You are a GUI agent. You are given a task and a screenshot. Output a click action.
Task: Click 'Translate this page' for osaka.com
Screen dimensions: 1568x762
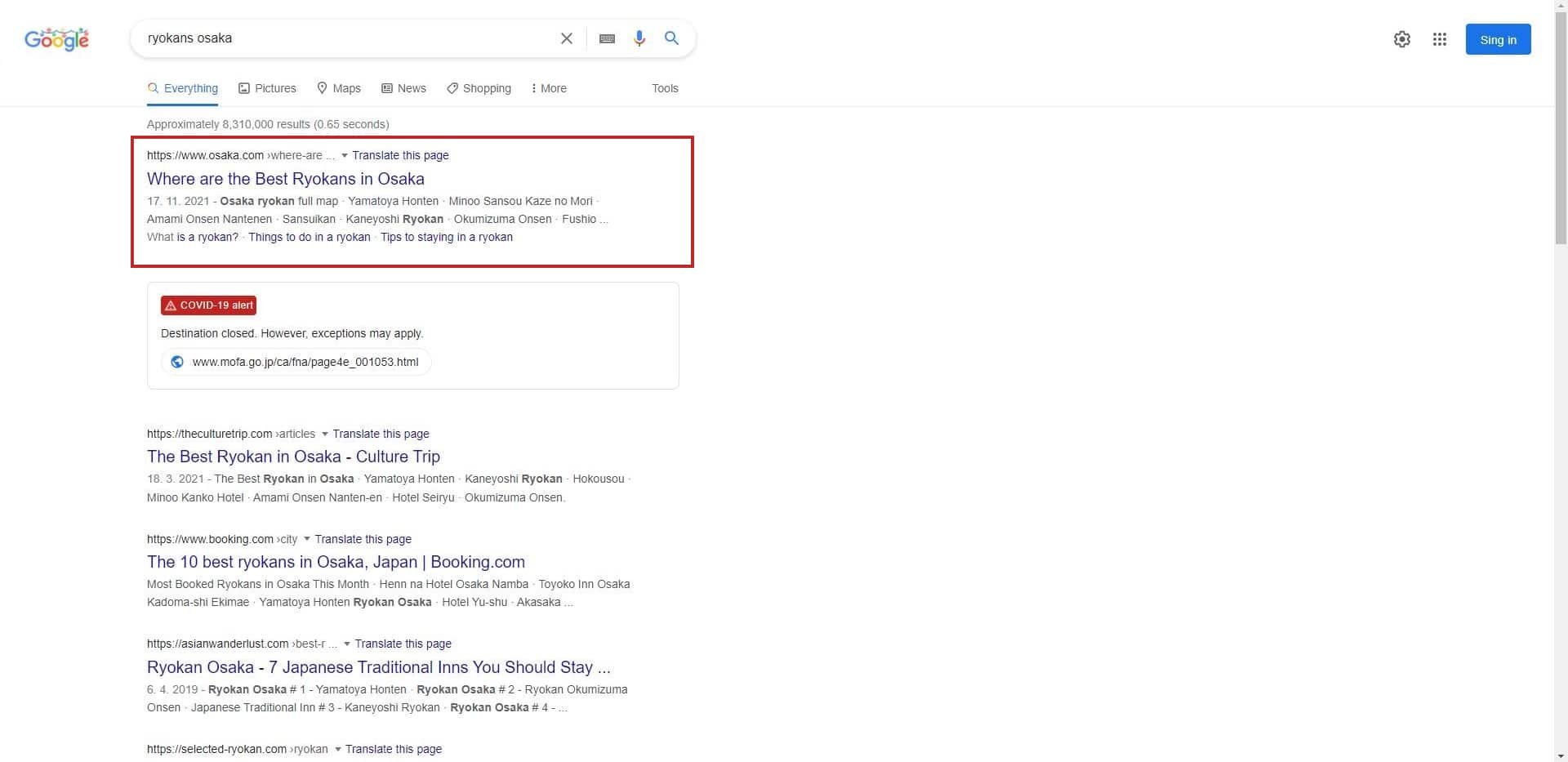(400, 155)
